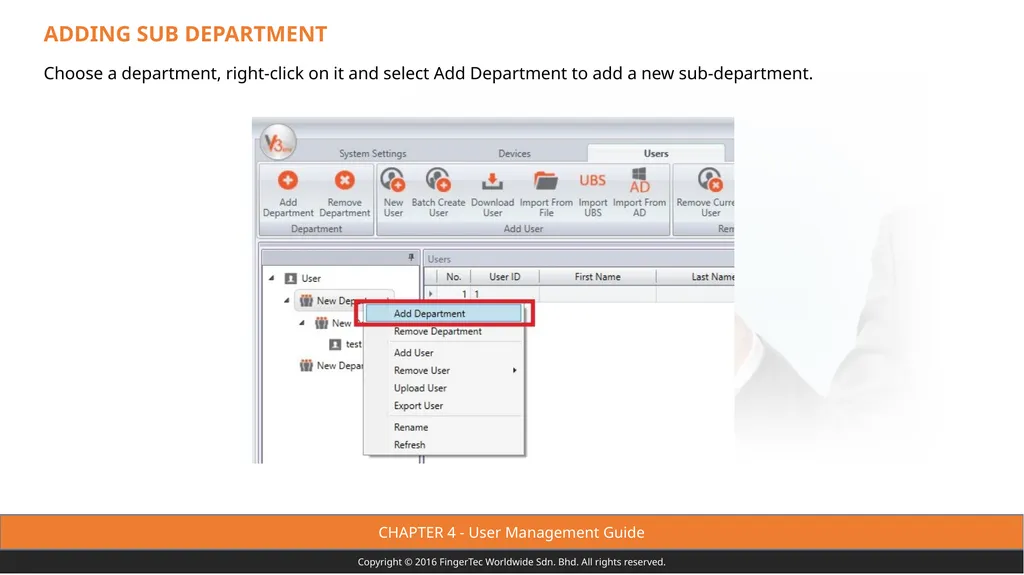Screen dimensions: 1024x575
Task: Select Import From AD icon
Action: point(639,180)
